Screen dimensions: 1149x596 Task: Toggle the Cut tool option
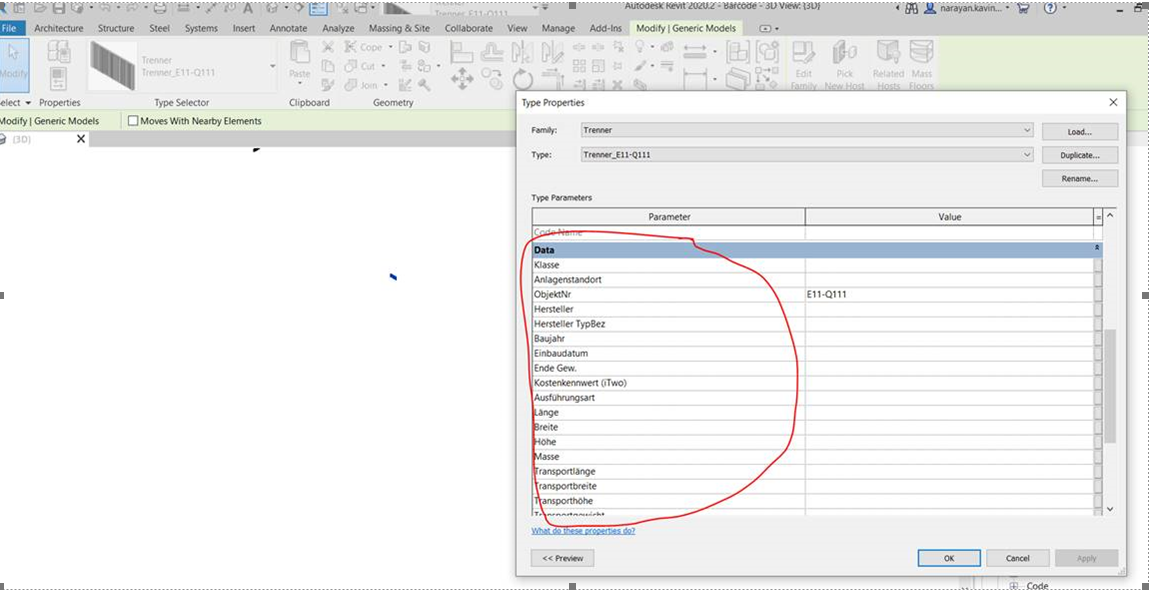[350, 67]
